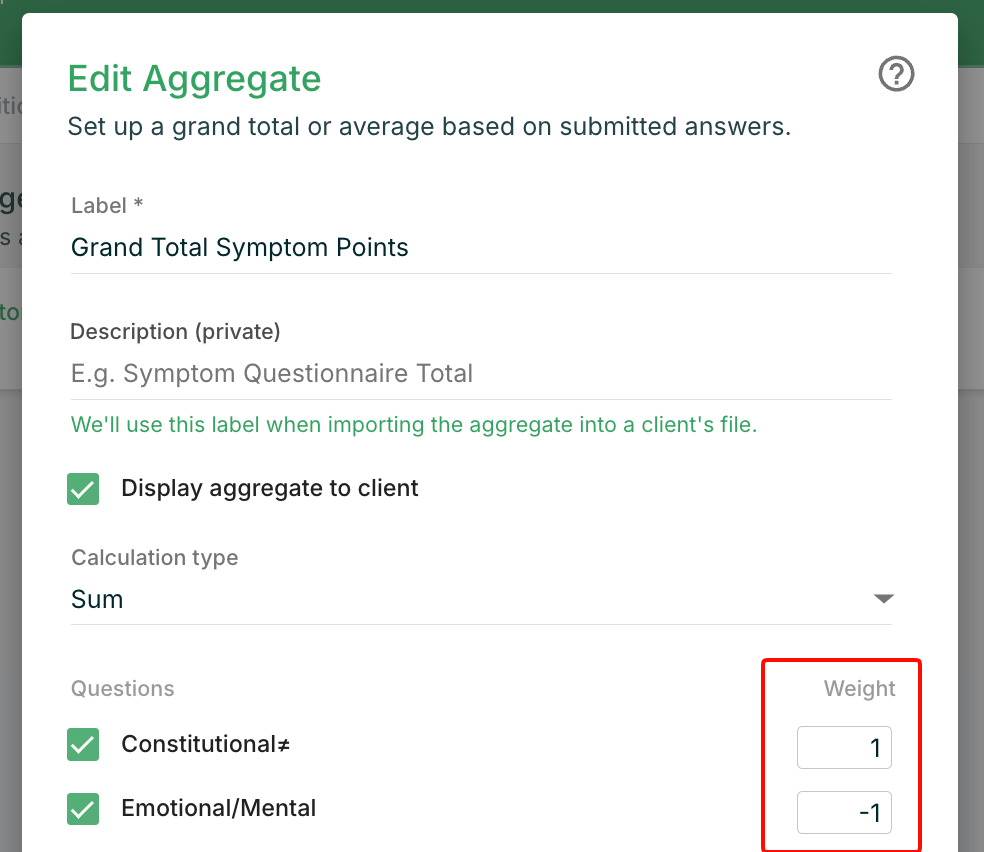The width and height of the screenshot is (984, 852).
Task: Click the Constitutional question label text
Action: pyautogui.click(x=205, y=745)
